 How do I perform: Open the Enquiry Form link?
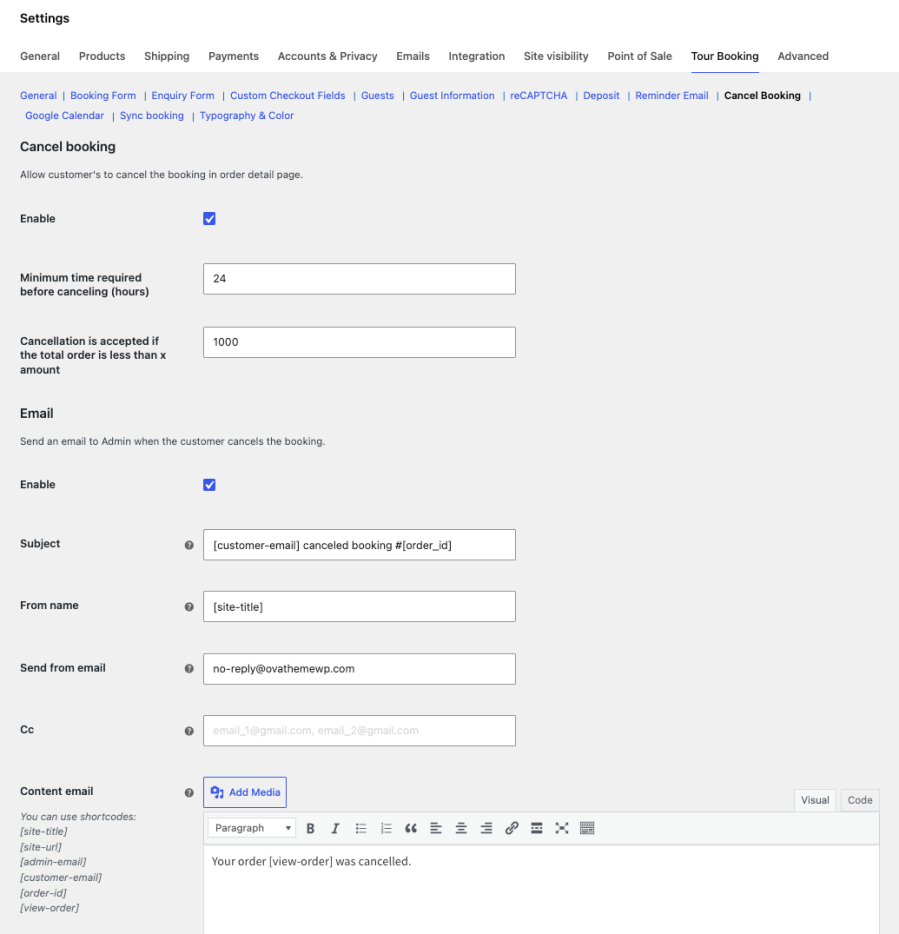click(x=183, y=95)
